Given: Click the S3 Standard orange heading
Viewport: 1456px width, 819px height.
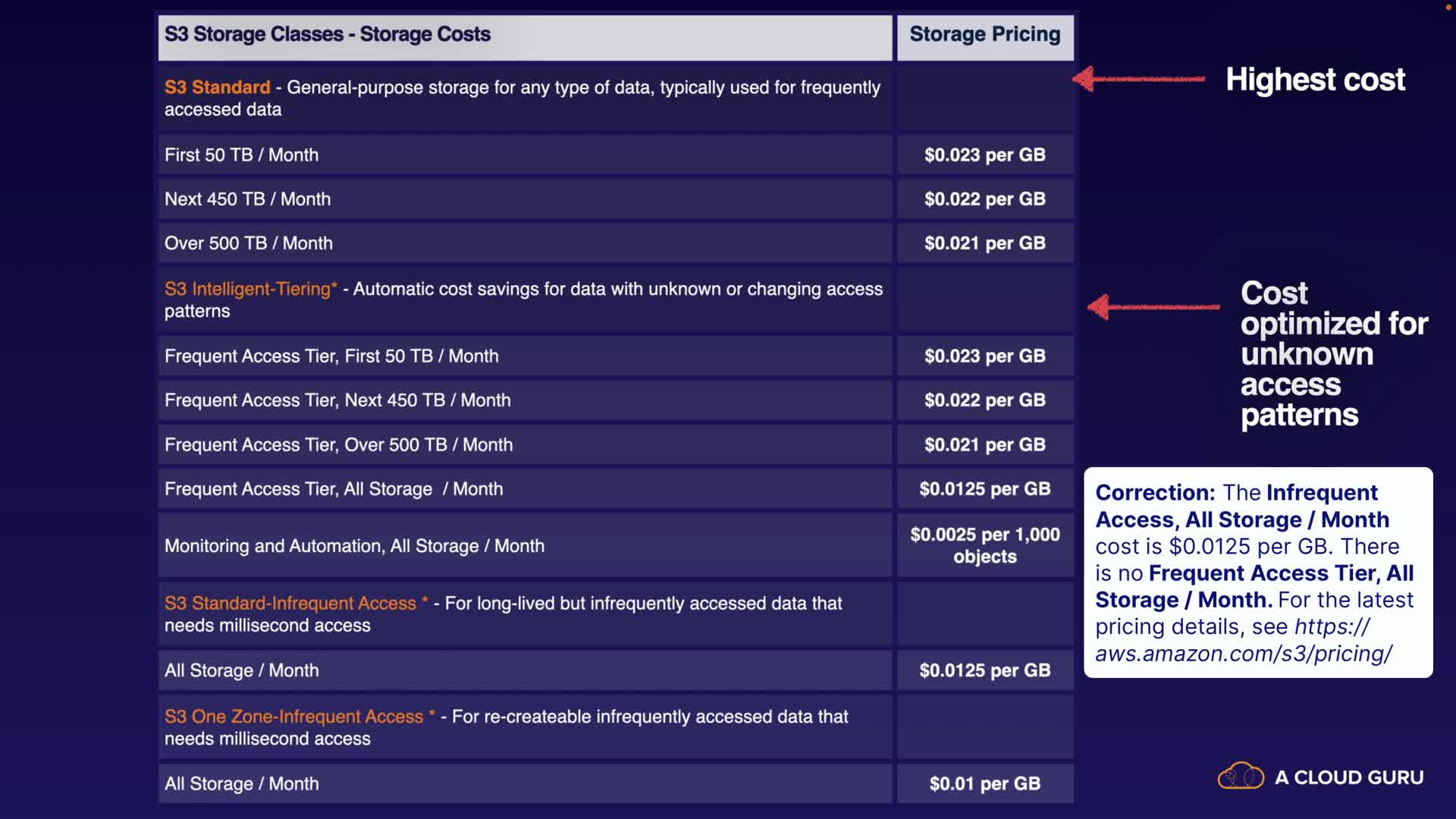Looking at the screenshot, I should (x=217, y=87).
